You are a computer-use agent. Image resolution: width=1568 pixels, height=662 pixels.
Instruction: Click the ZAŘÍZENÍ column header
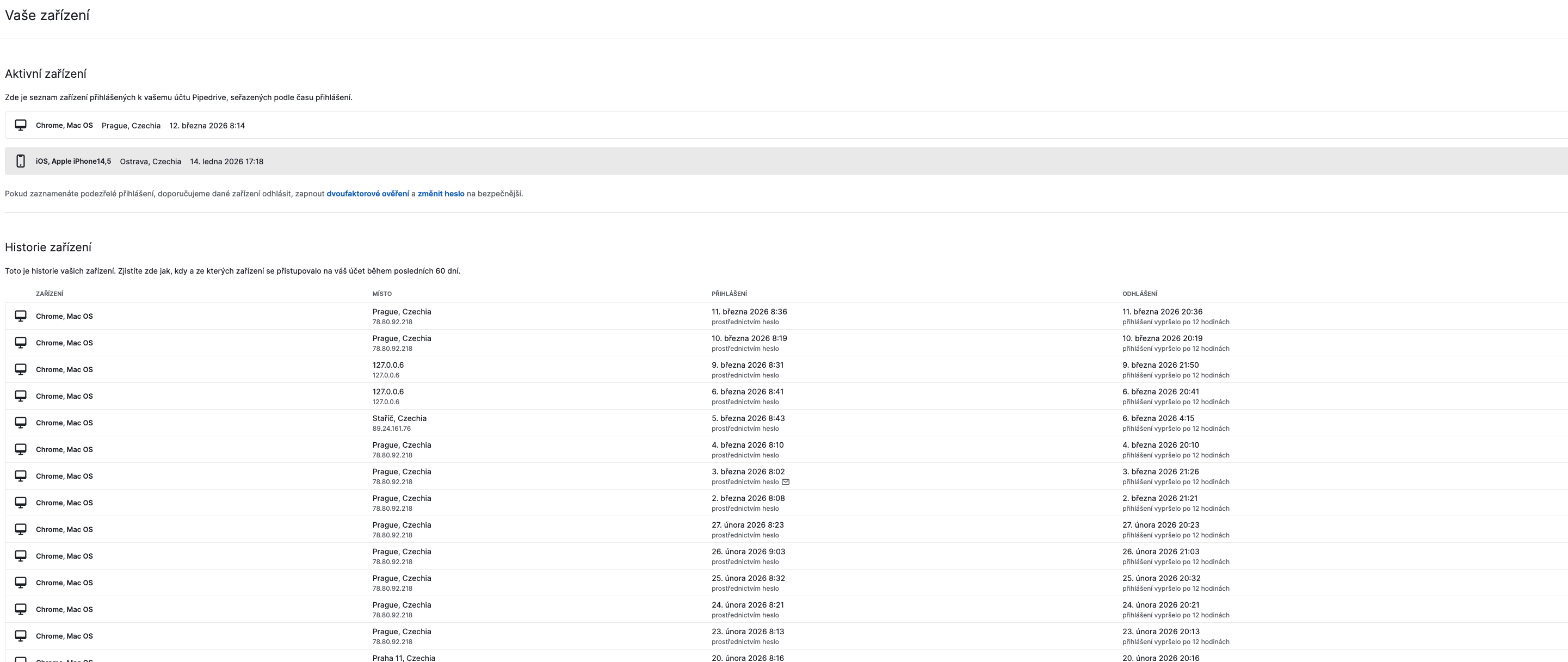50,294
